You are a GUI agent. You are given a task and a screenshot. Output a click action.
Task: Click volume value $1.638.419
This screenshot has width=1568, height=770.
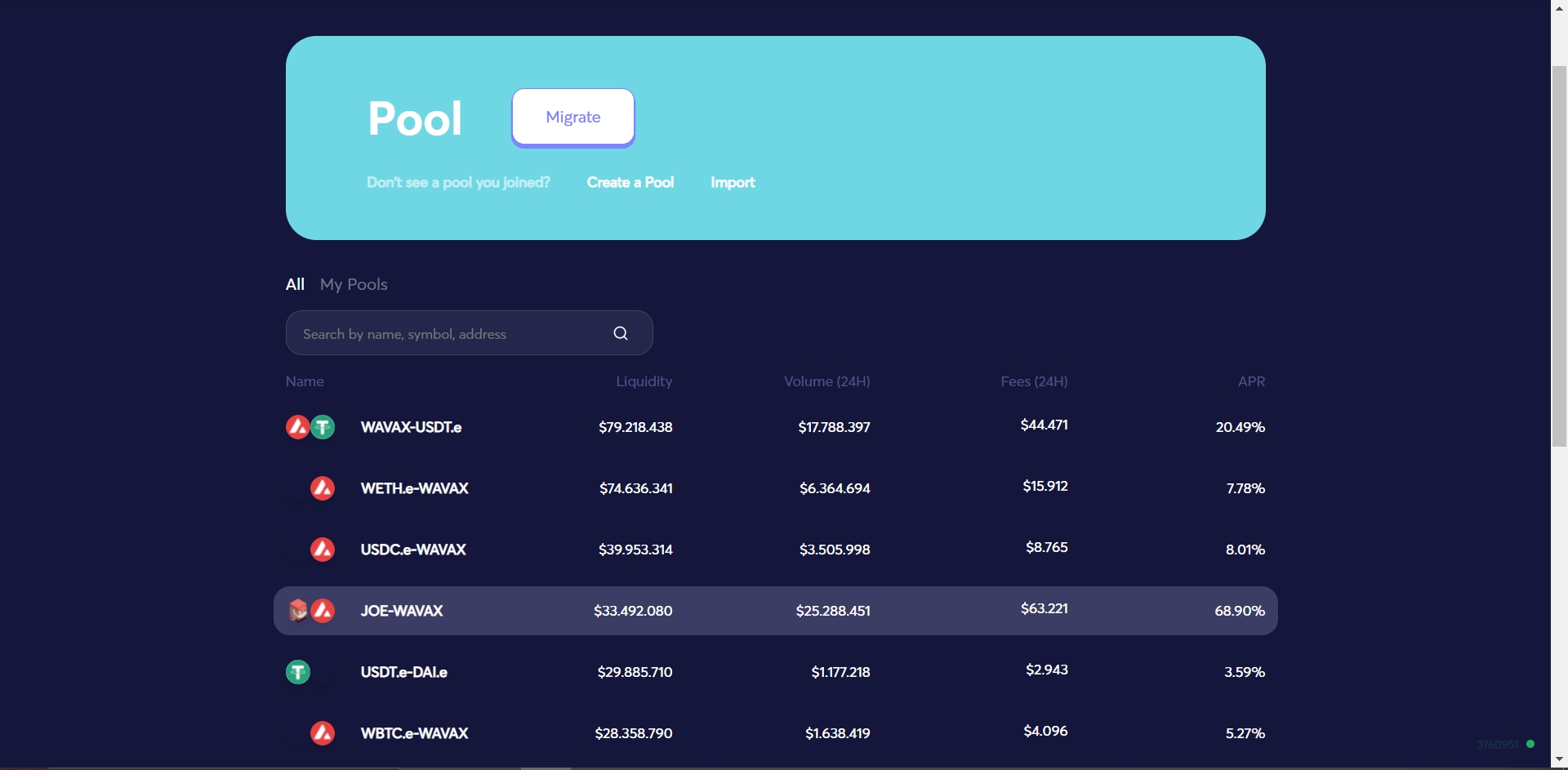(x=838, y=733)
